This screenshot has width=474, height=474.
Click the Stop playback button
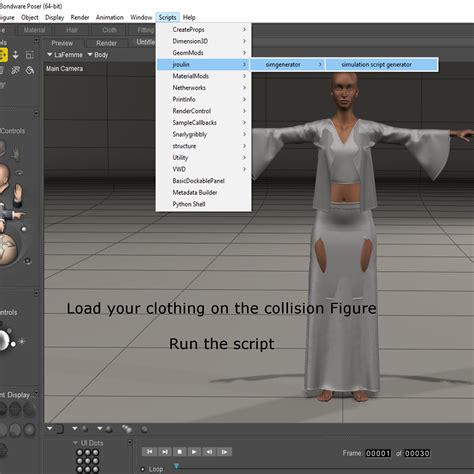pos(180,452)
